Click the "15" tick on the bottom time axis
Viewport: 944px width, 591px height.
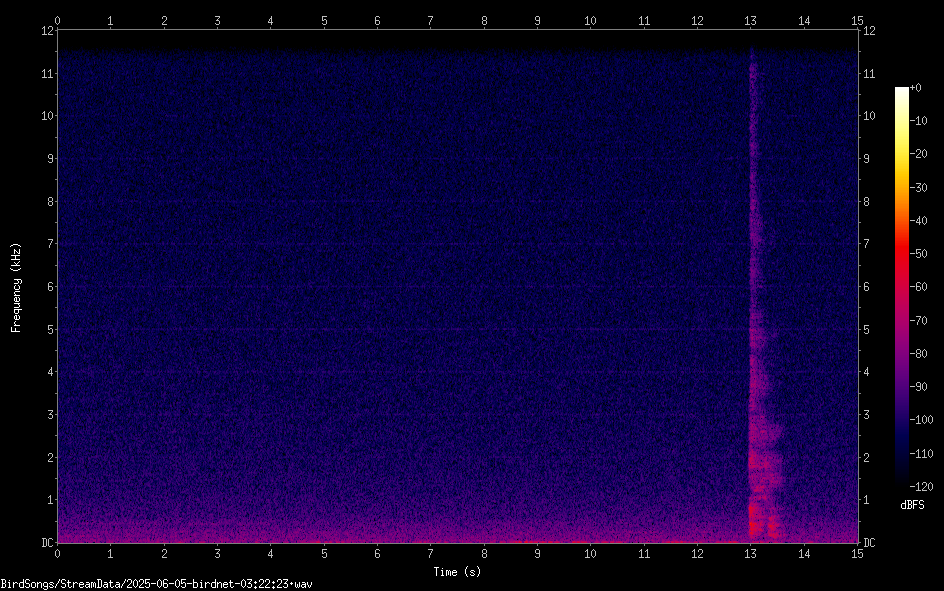tap(857, 554)
